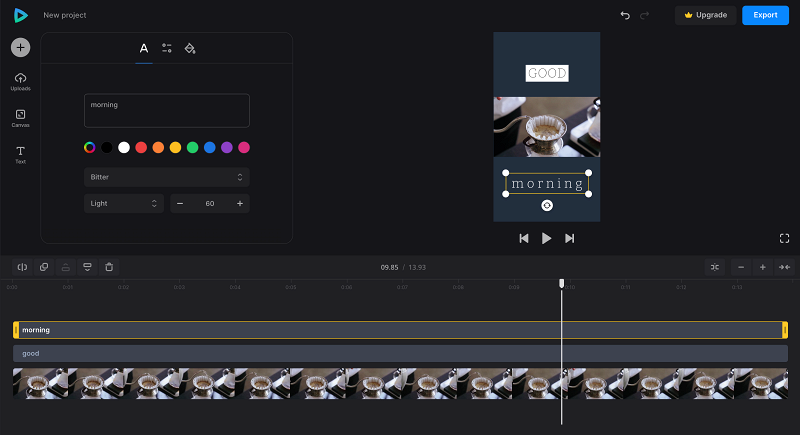Viewport: 800px width, 435px height.
Task: Select the green color swatch
Action: tap(192, 147)
